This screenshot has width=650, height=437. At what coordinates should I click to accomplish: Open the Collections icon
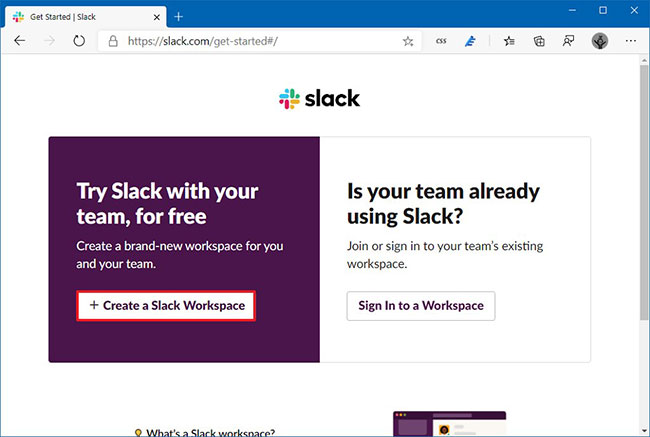(539, 41)
